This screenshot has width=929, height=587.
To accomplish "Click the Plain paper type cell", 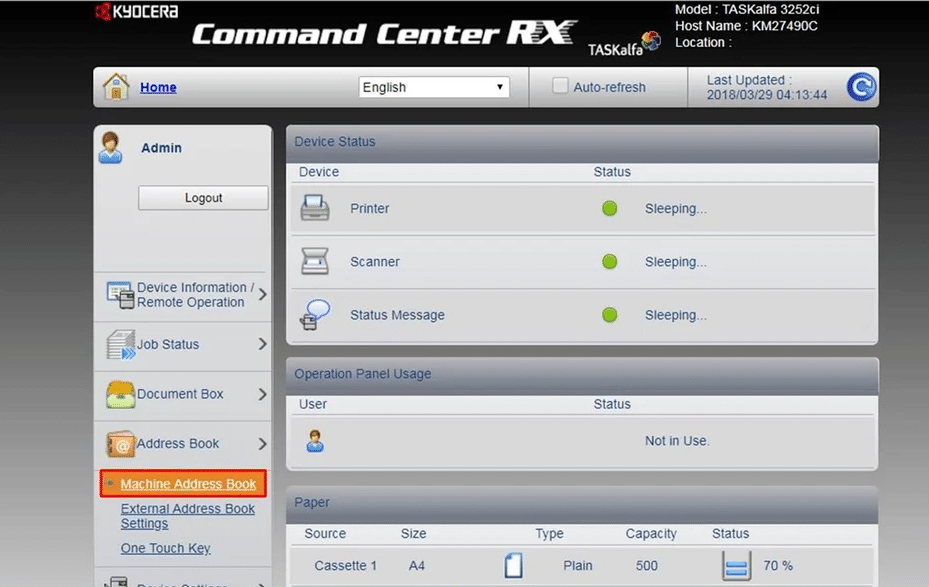I will pyautogui.click(x=578, y=566).
